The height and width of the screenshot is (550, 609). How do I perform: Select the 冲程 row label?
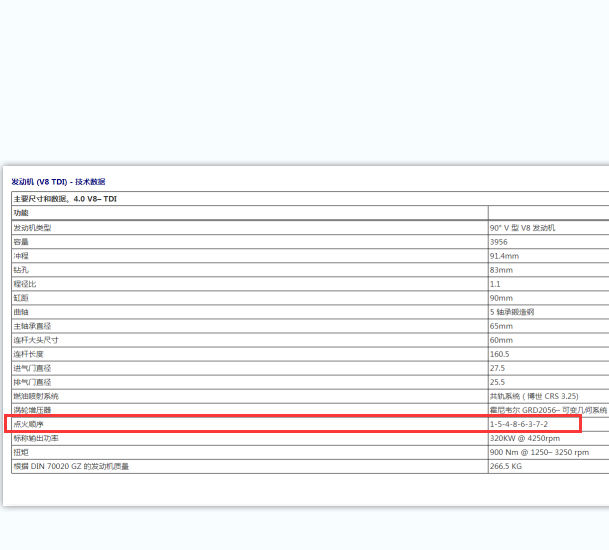point(21,256)
